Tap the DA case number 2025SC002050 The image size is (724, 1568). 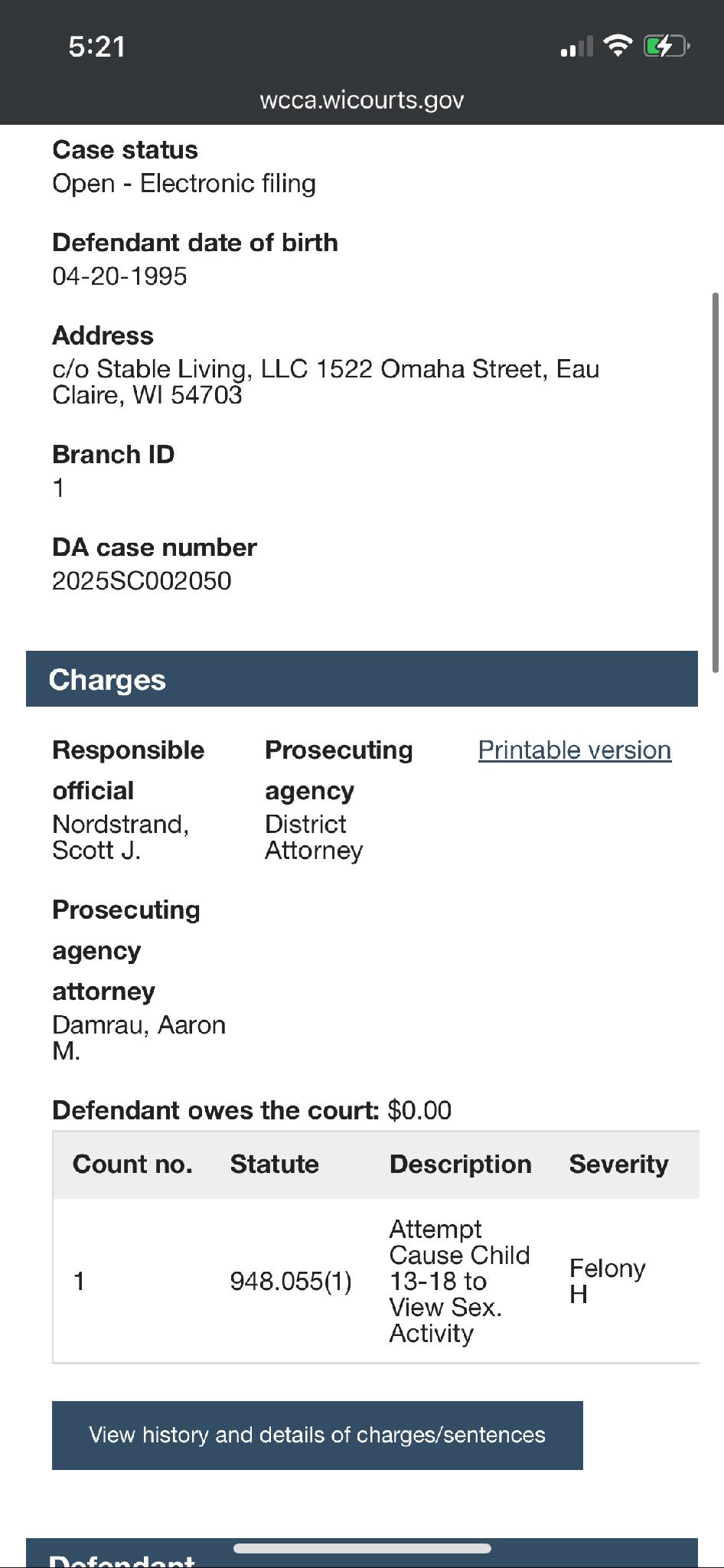pos(142,581)
